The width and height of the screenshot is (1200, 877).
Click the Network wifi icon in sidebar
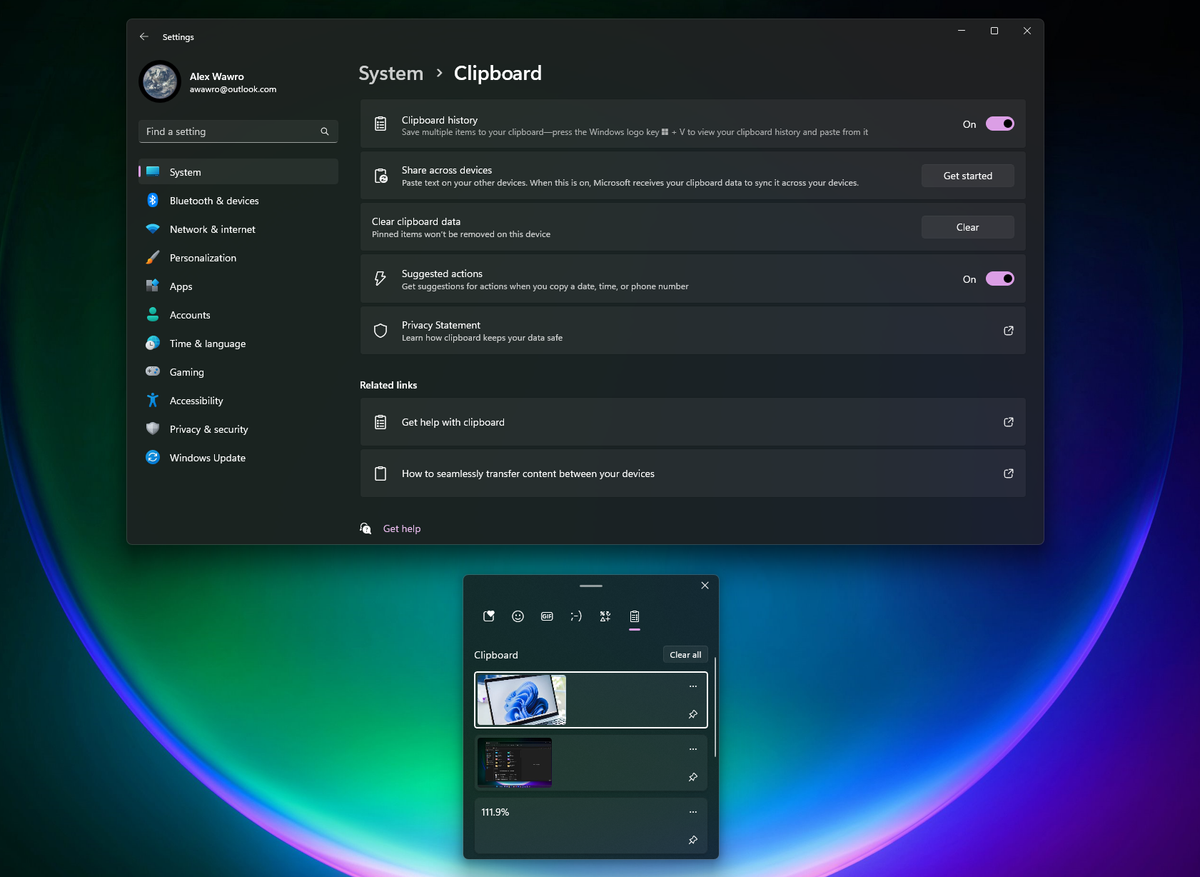click(x=152, y=229)
